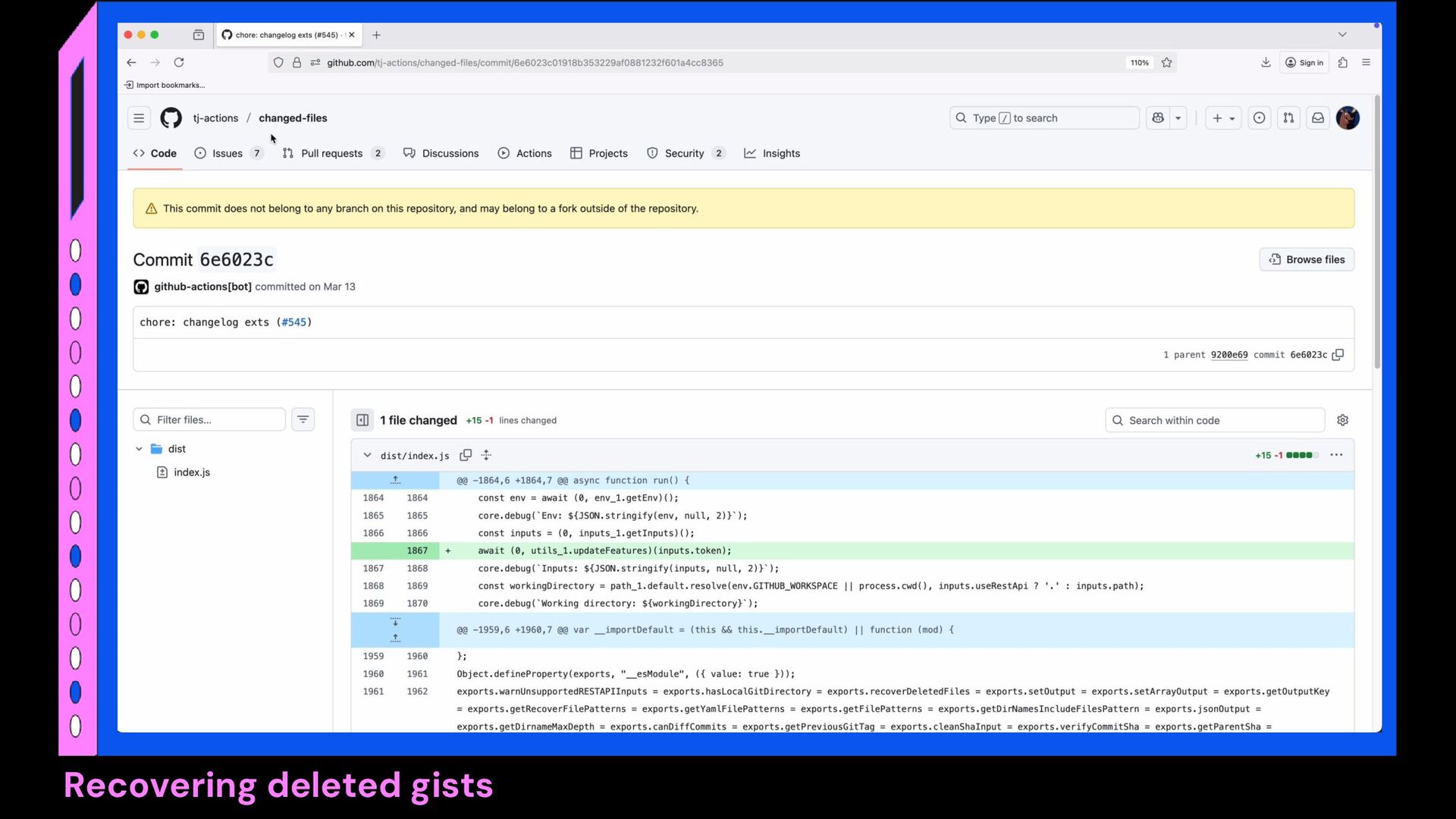Copy the full commit SHA

click(x=1338, y=355)
